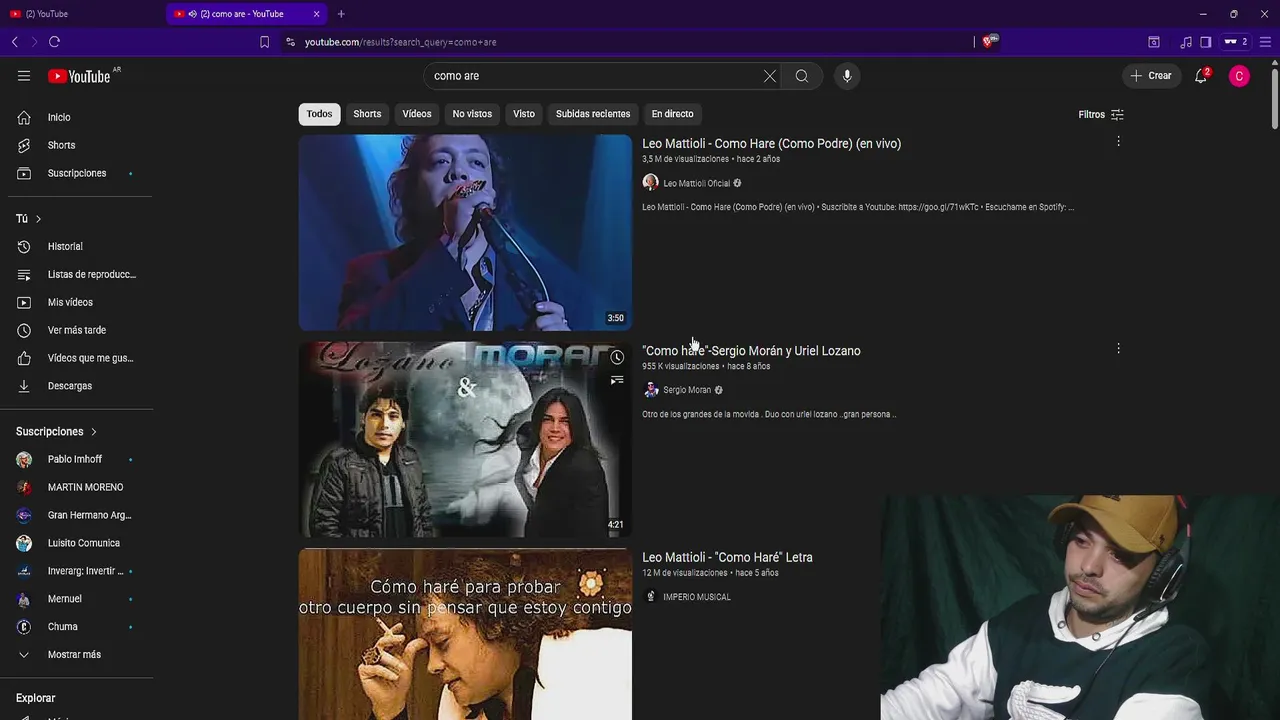Screen dimensions: 1280x720
Task: Click the Brave Shields icon
Action: point(989,41)
